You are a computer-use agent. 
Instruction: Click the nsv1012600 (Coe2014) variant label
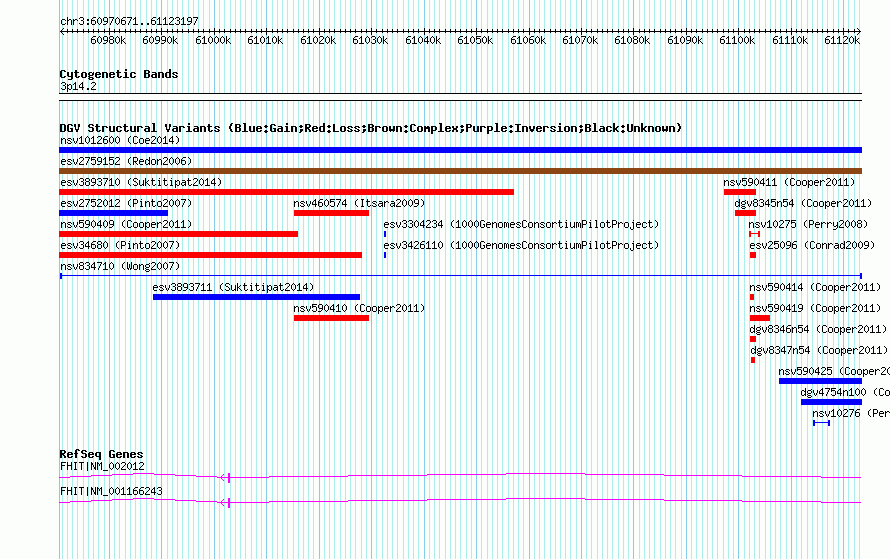click(x=120, y=140)
